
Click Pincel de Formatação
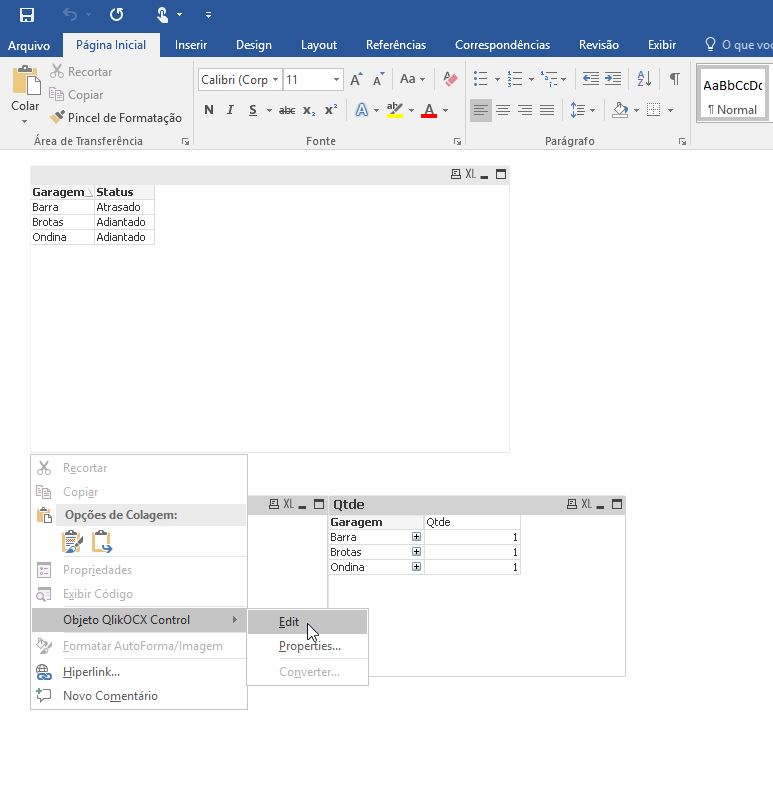click(116, 118)
